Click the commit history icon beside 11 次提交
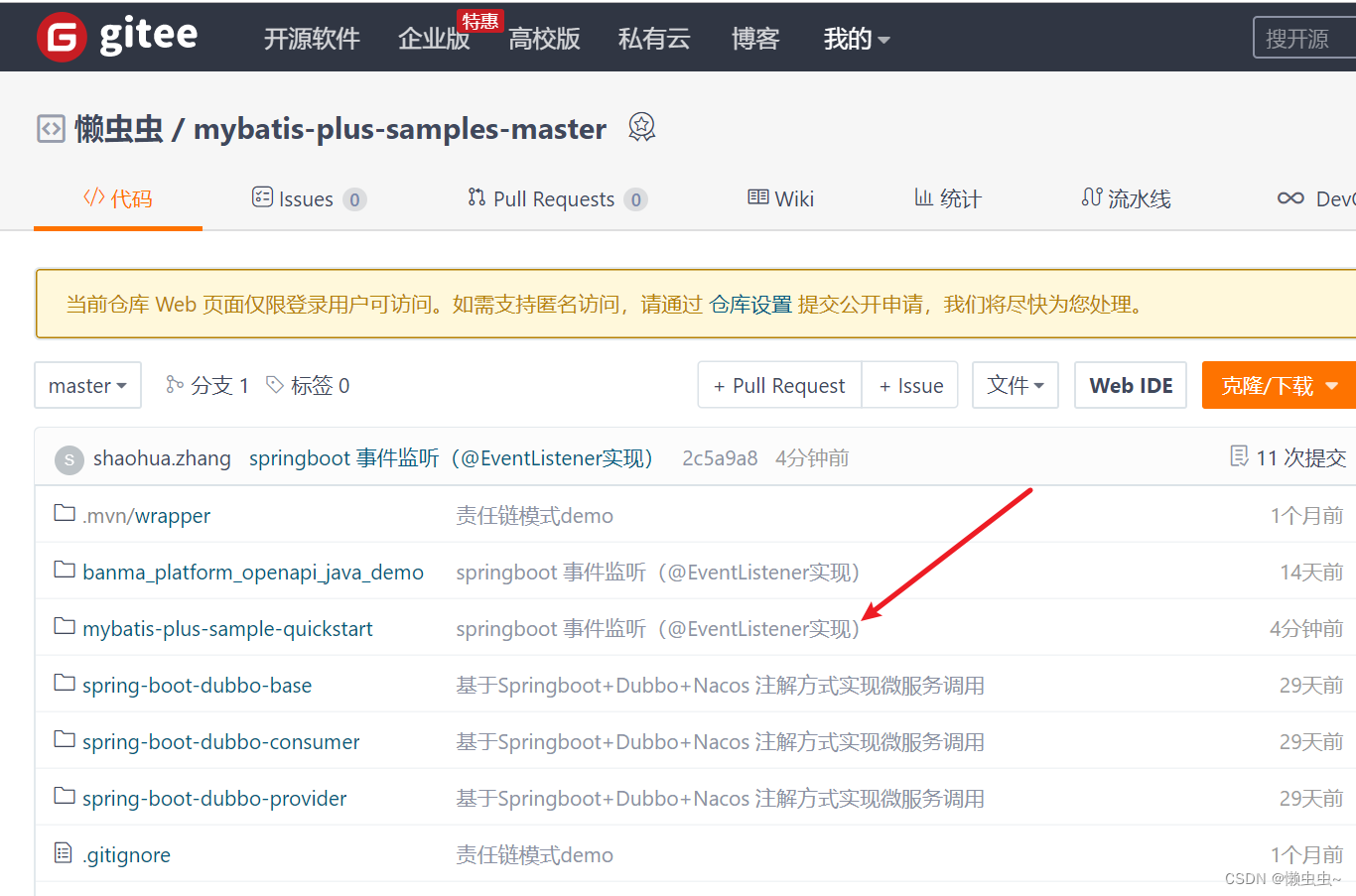Image resolution: width=1356 pixels, height=896 pixels. 1239,456
